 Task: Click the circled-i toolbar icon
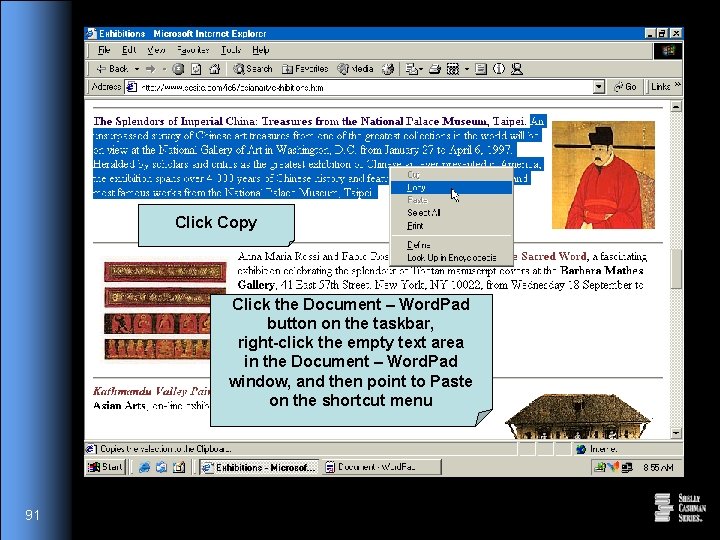click(499, 69)
